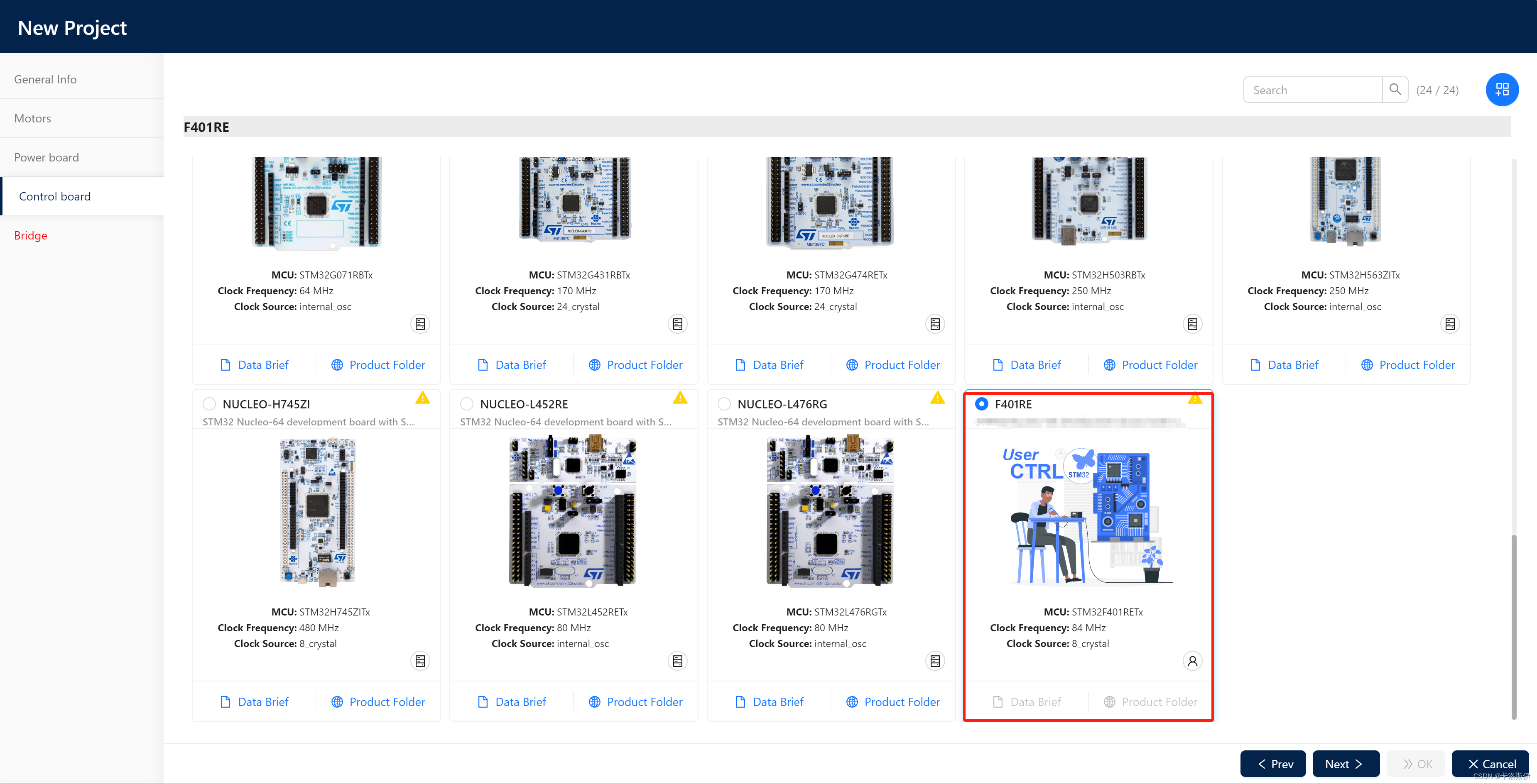Click warning triangle on NUCLEO-H745ZI card
This screenshot has height=784, width=1537.
pyautogui.click(x=422, y=398)
